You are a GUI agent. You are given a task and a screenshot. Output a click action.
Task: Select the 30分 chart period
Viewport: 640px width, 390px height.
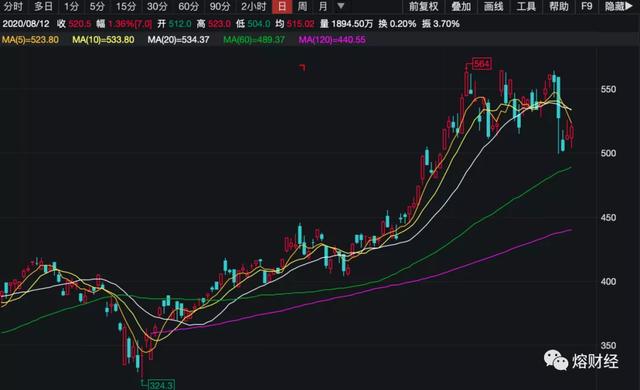coord(157,7)
